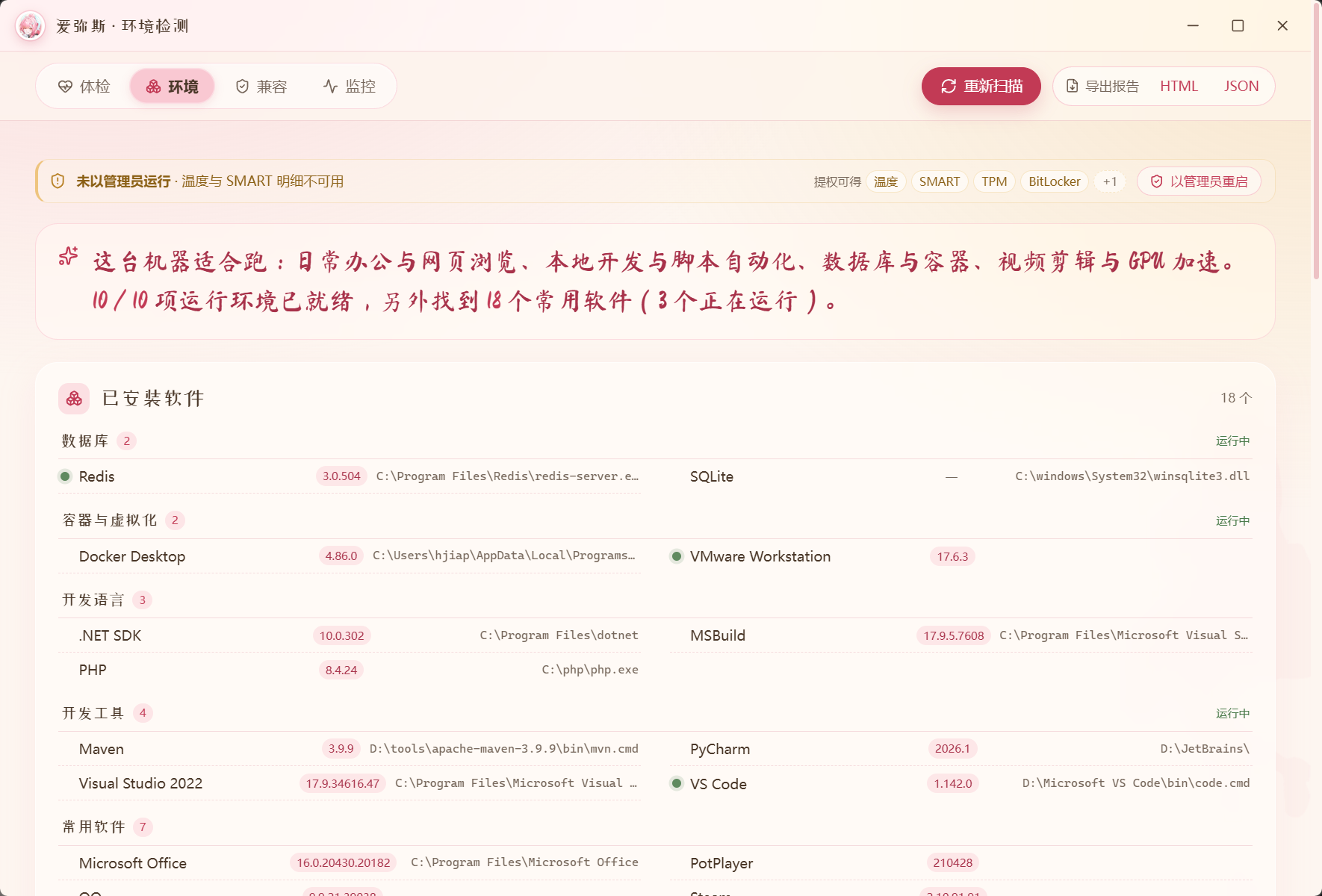Export report as HTML

click(x=1179, y=87)
